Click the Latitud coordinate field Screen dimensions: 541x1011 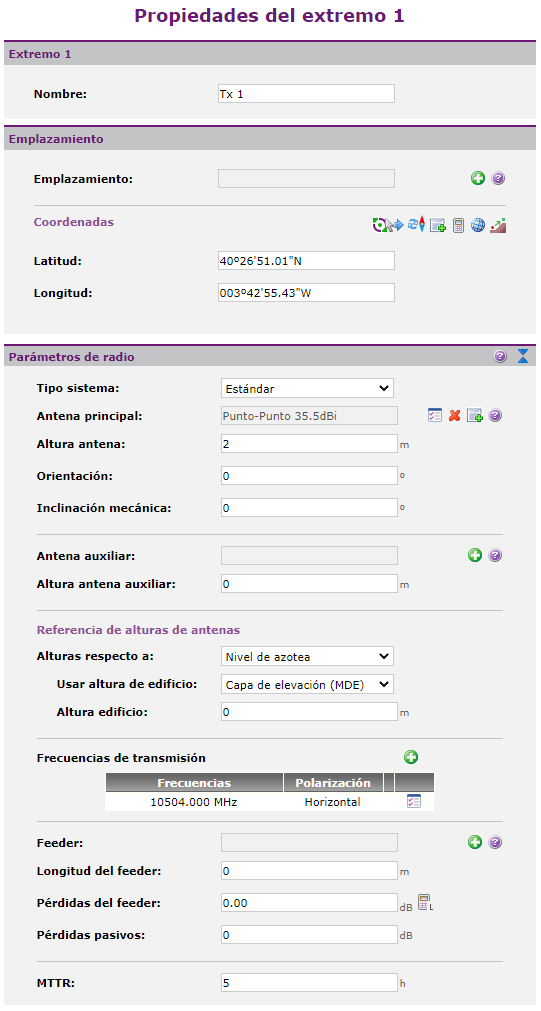point(306,260)
